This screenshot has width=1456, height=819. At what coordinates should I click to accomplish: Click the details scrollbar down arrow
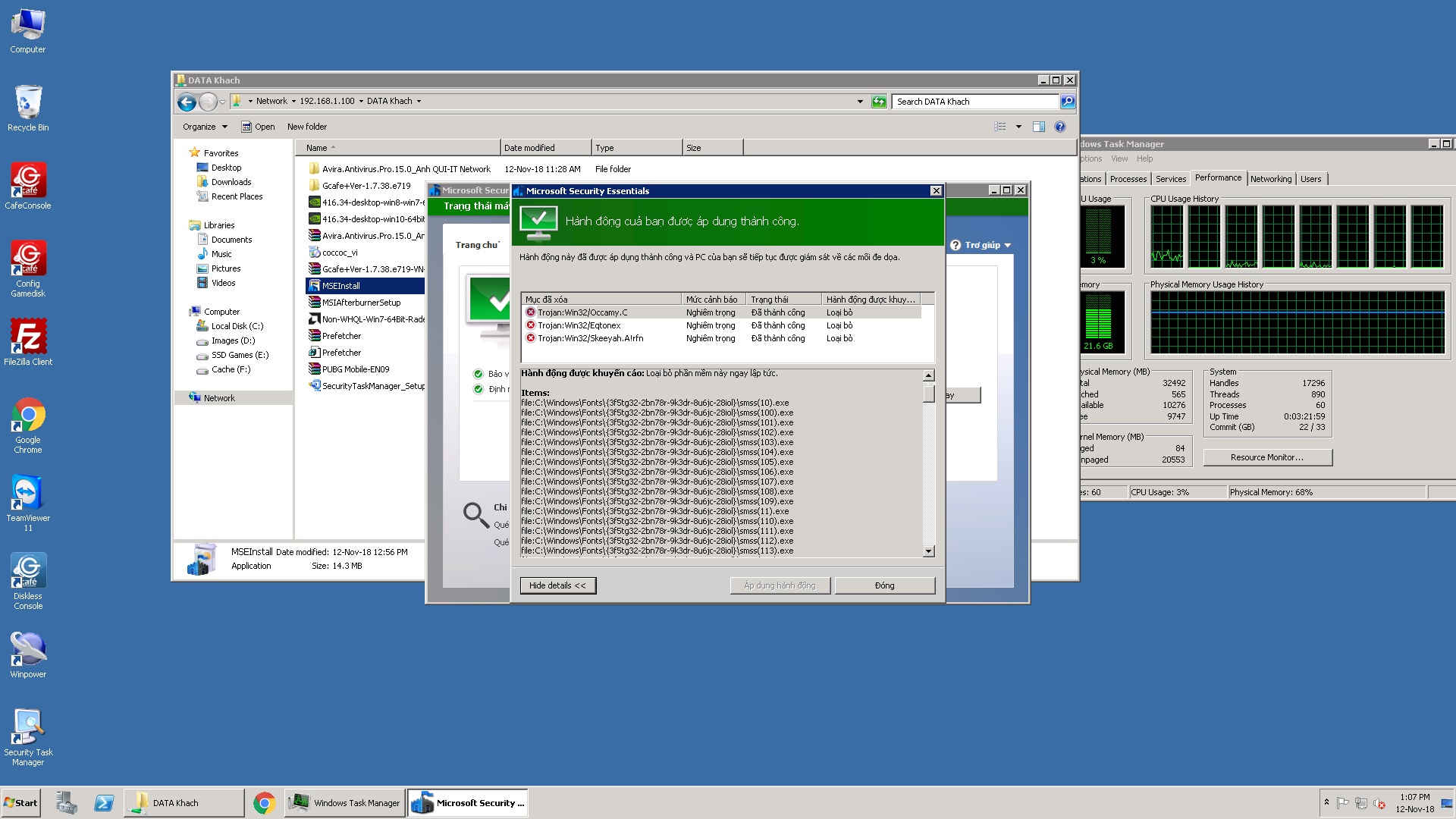929,551
